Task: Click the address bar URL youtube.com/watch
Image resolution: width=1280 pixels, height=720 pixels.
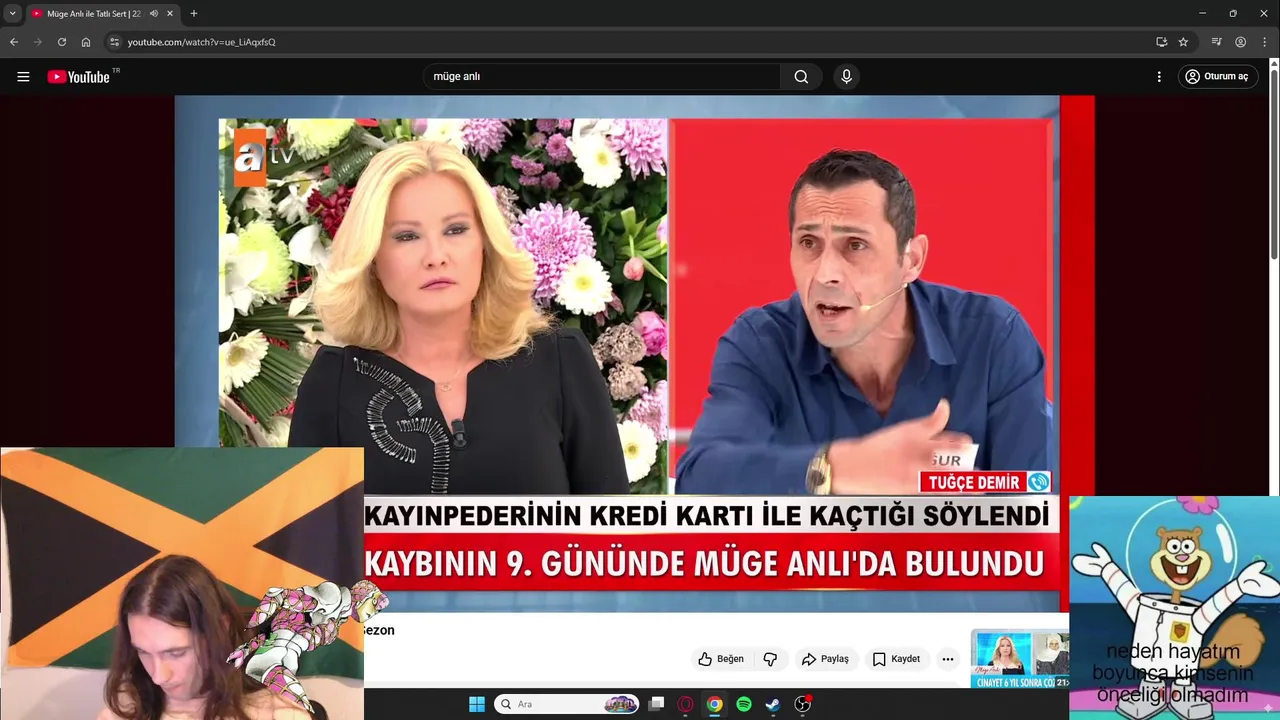Action: 201,42
